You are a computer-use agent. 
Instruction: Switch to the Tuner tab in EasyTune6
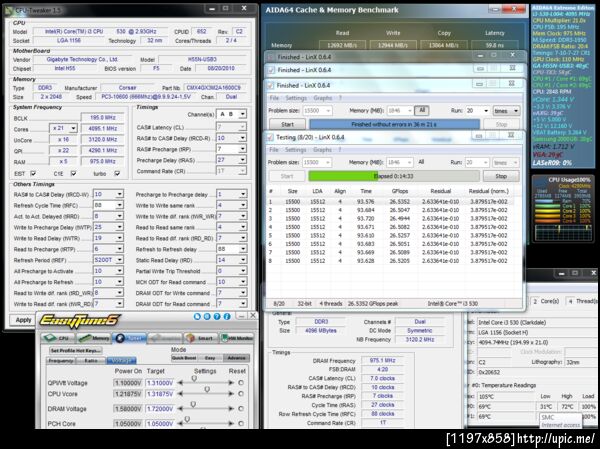(x=129, y=338)
